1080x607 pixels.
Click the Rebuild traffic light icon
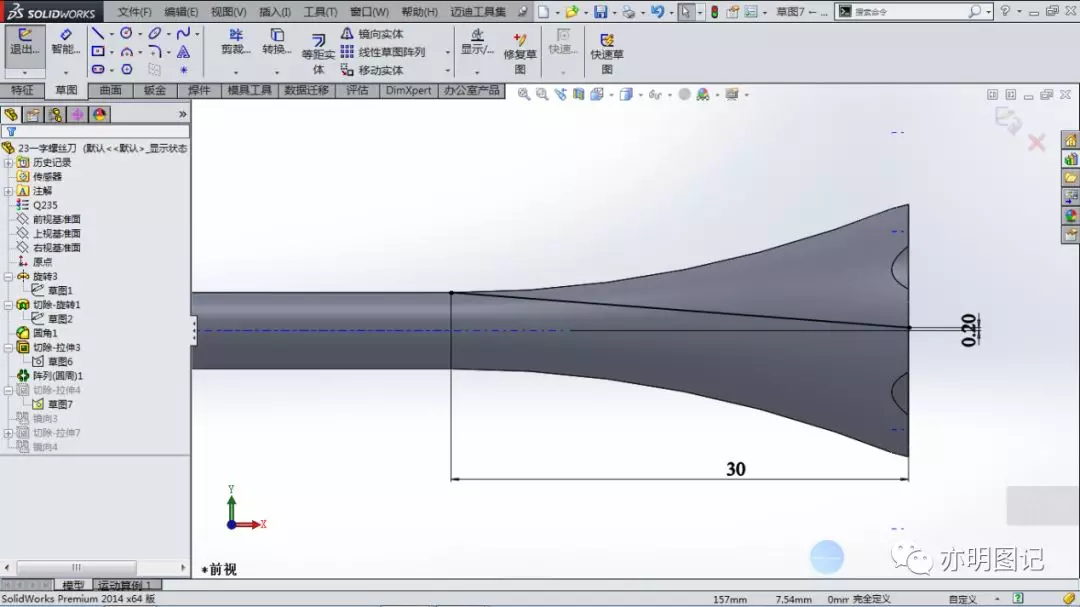coord(714,12)
